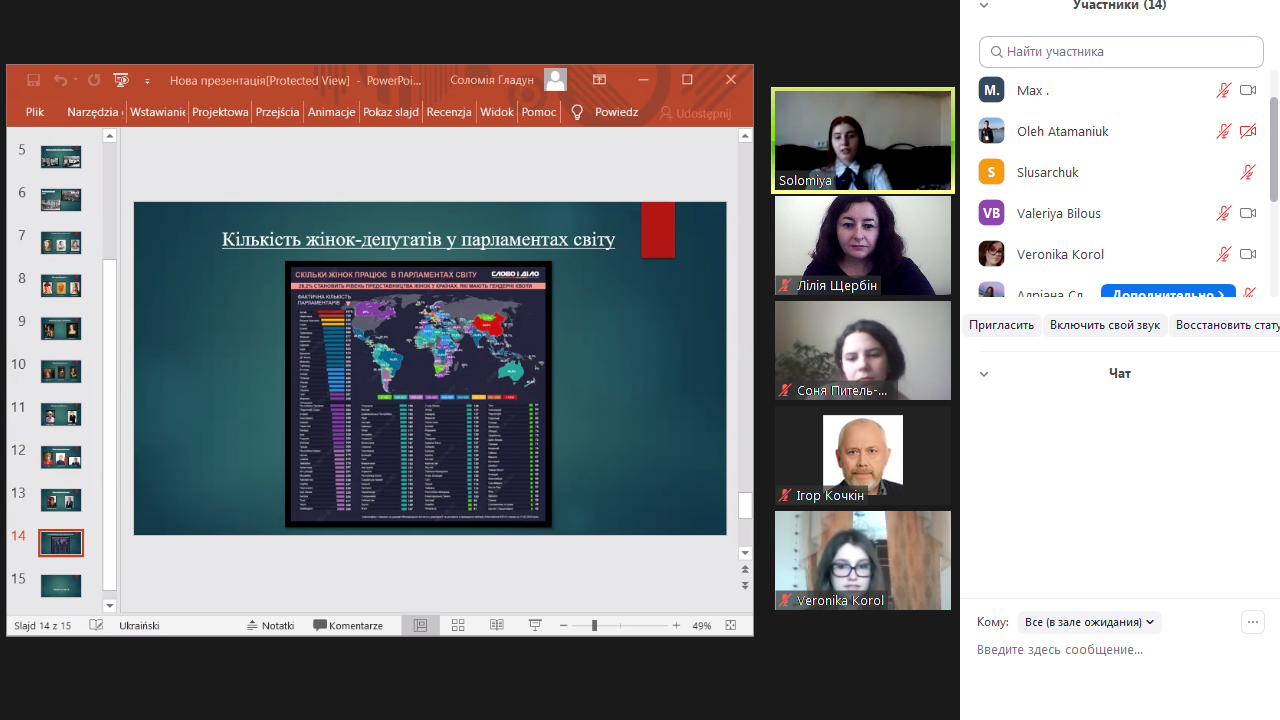This screenshot has height=720, width=1280.
Task: Click the zoom slider in PowerPoint status bar
Action: click(x=594, y=625)
